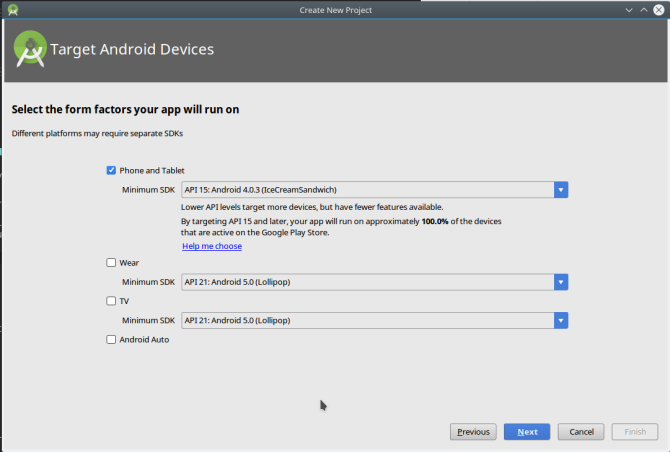Close the Create New Project dialog
670x452 pixels.
click(658, 10)
